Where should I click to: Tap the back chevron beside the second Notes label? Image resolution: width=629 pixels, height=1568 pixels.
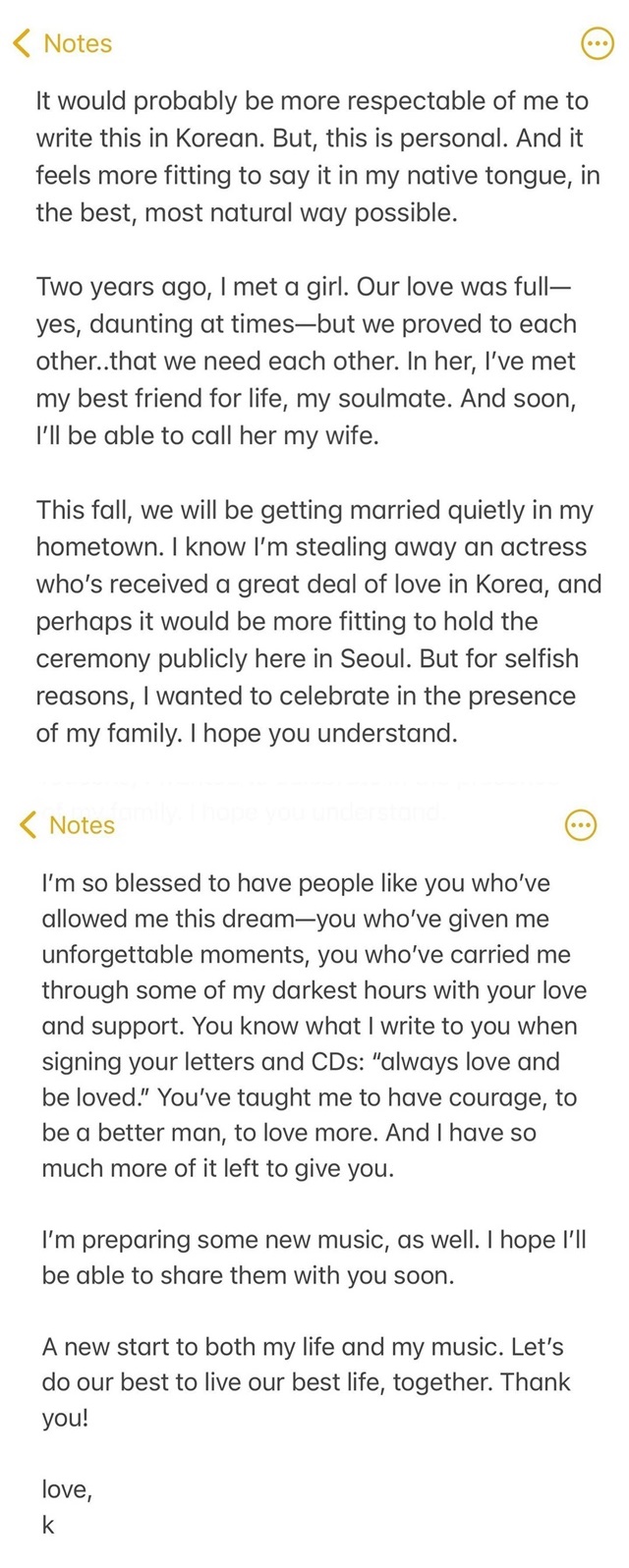point(29,825)
